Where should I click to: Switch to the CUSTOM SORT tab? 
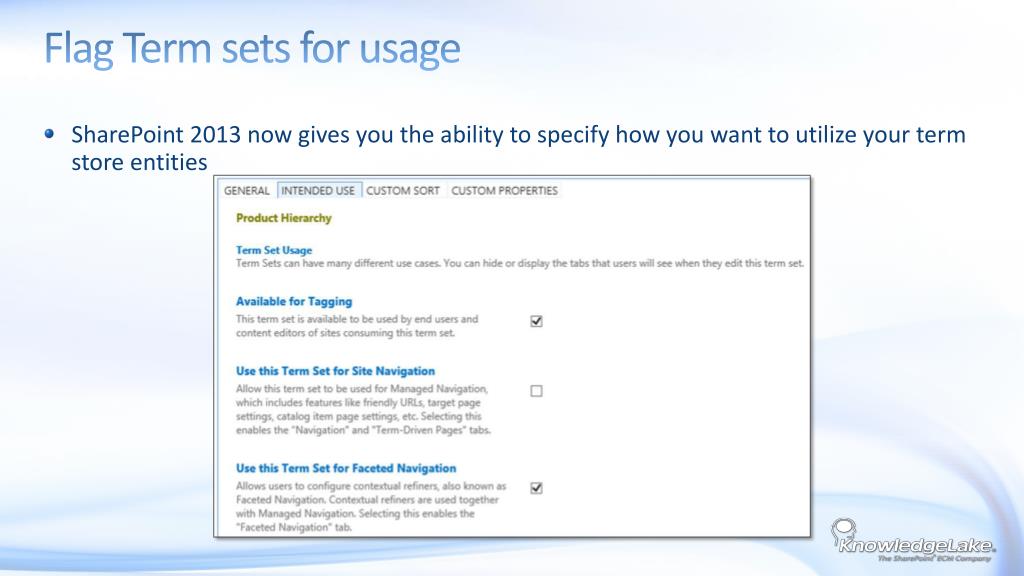(x=402, y=191)
